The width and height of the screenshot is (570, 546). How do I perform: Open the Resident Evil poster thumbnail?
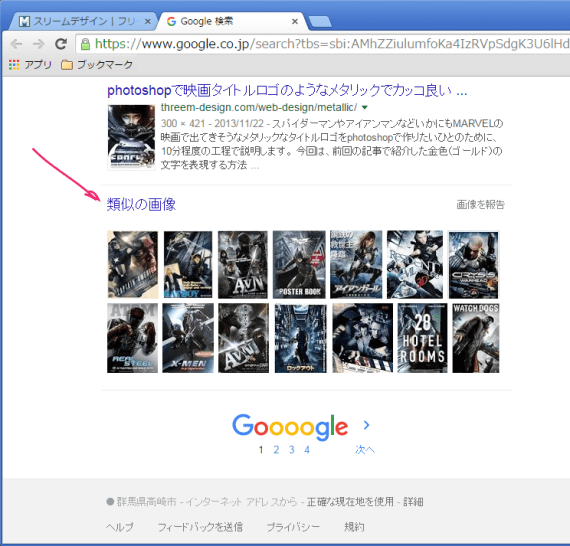point(415,264)
